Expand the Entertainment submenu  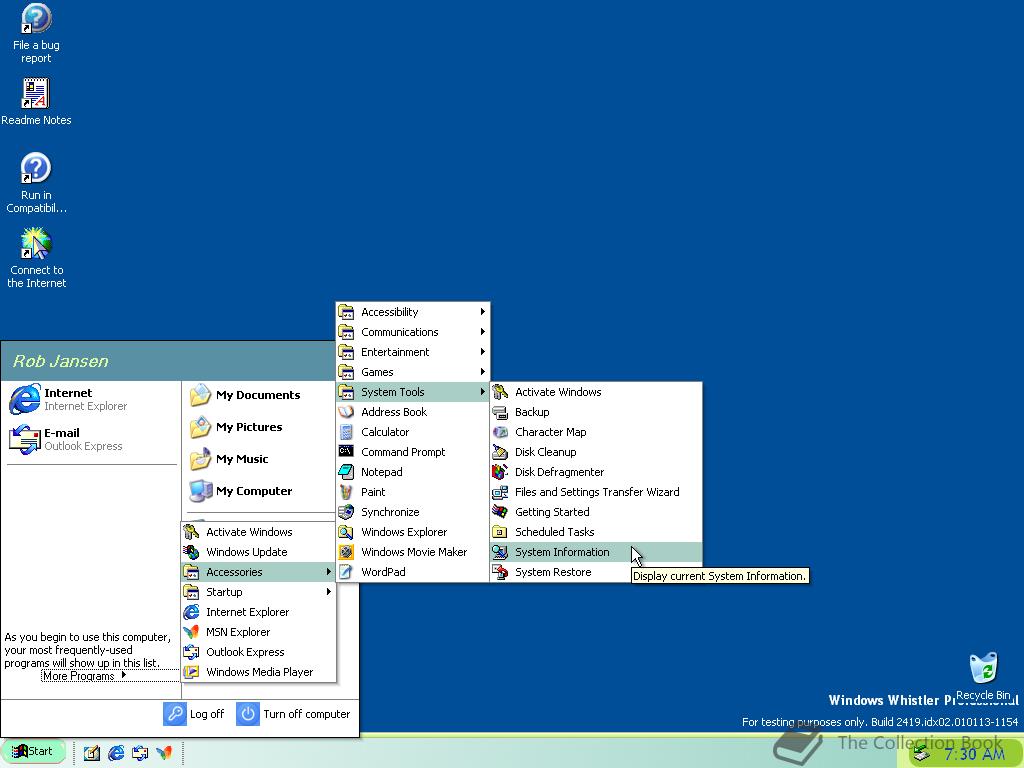click(x=413, y=352)
